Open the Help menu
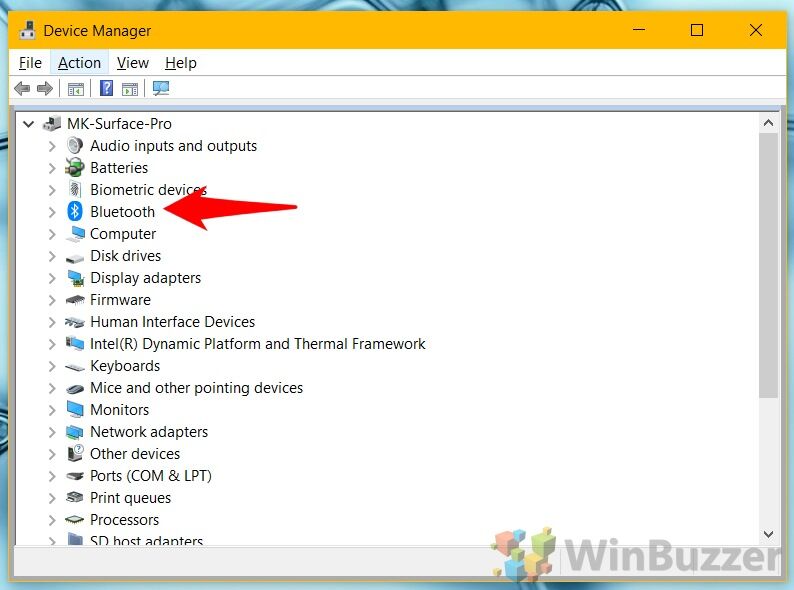 pos(181,63)
